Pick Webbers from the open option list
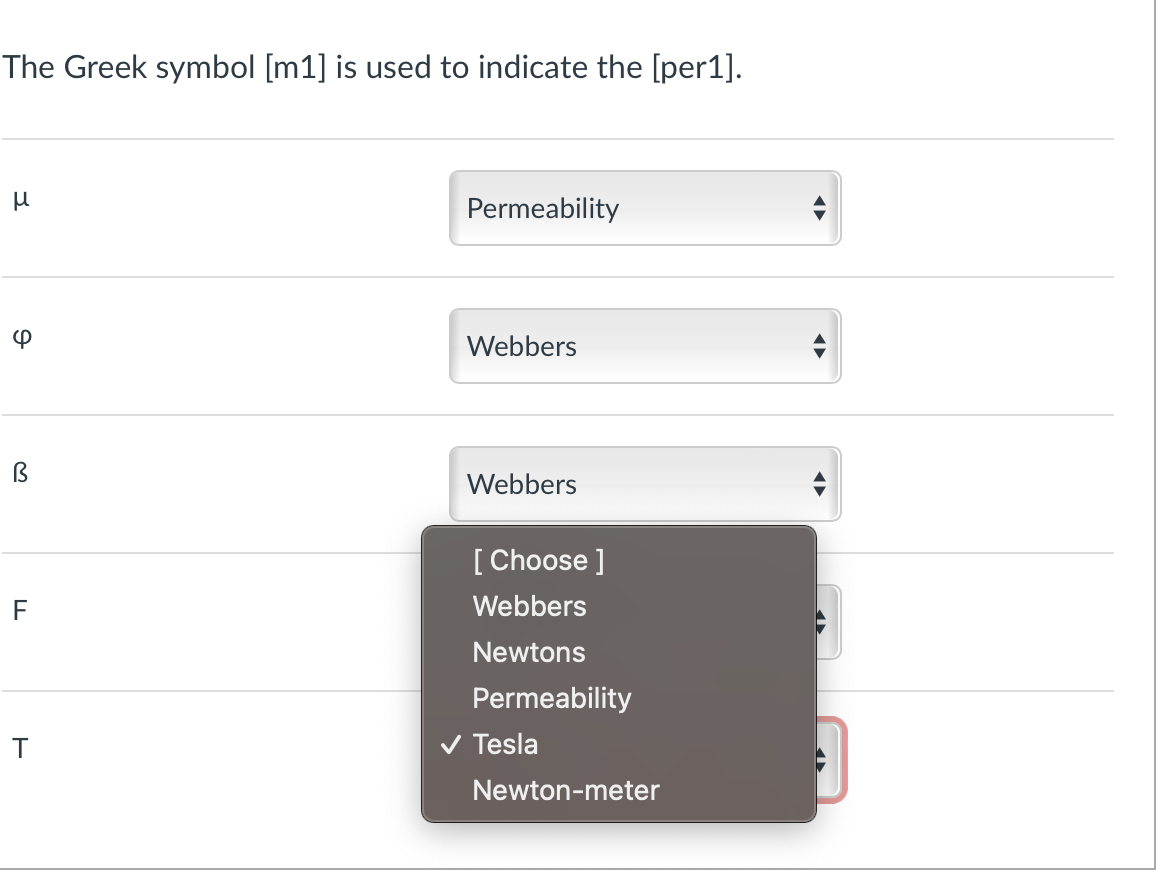 click(x=529, y=606)
